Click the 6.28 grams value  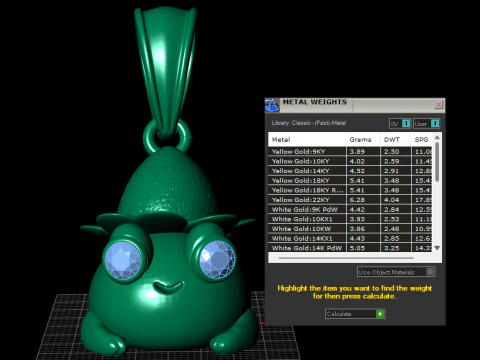357,200
